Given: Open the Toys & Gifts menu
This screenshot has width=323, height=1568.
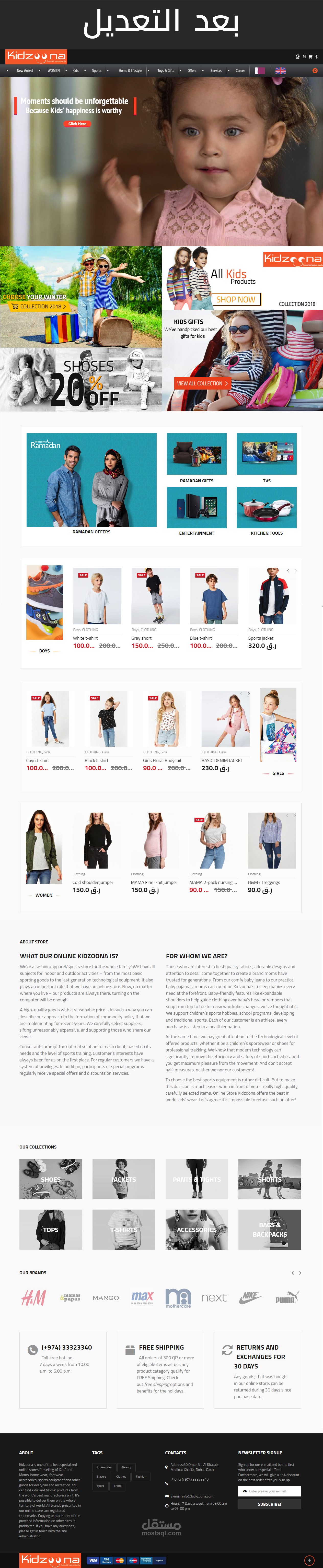Looking at the screenshot, I should point(166,71).
